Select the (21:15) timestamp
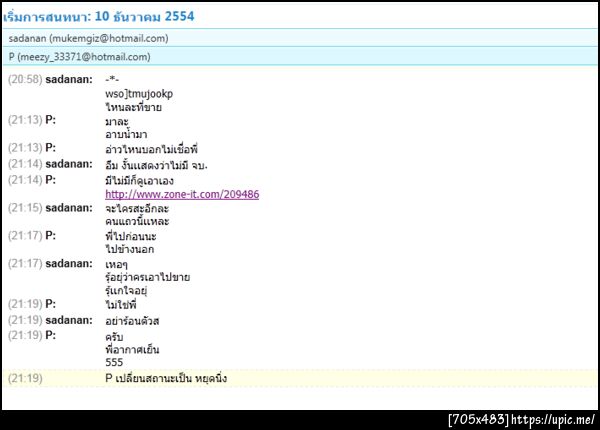 25,208
